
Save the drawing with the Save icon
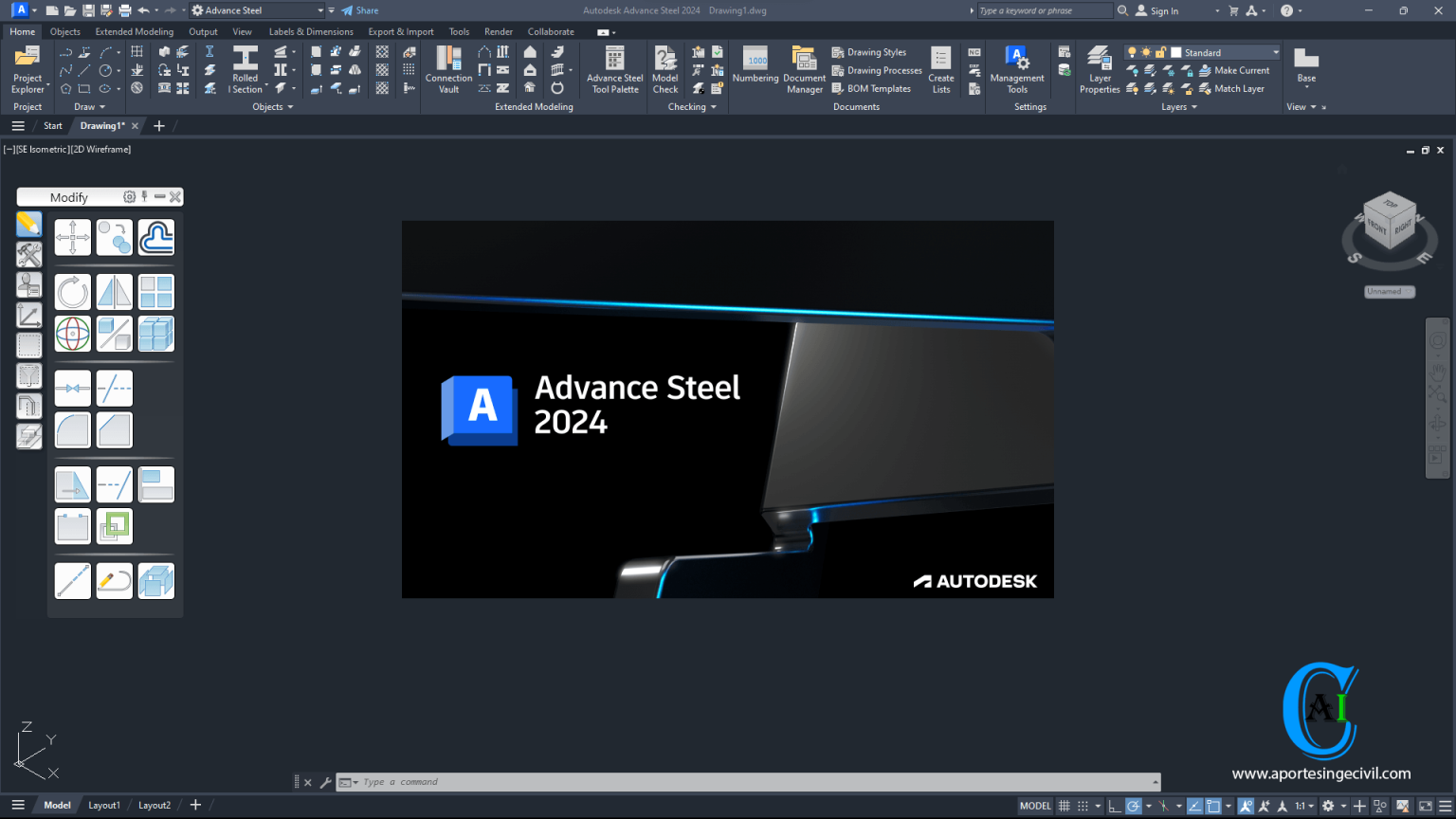click(88, 10)
